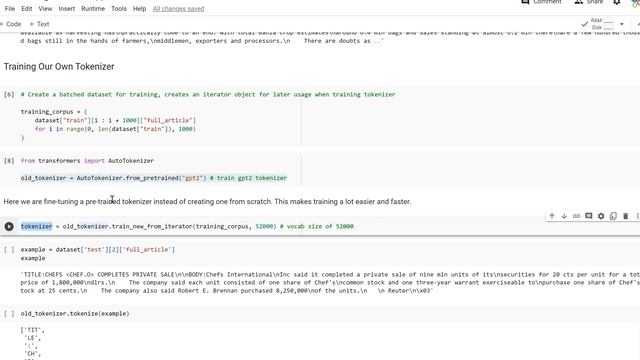640x360 pixels.
Task: Move the selected cell up
Action: coord(552,216)
